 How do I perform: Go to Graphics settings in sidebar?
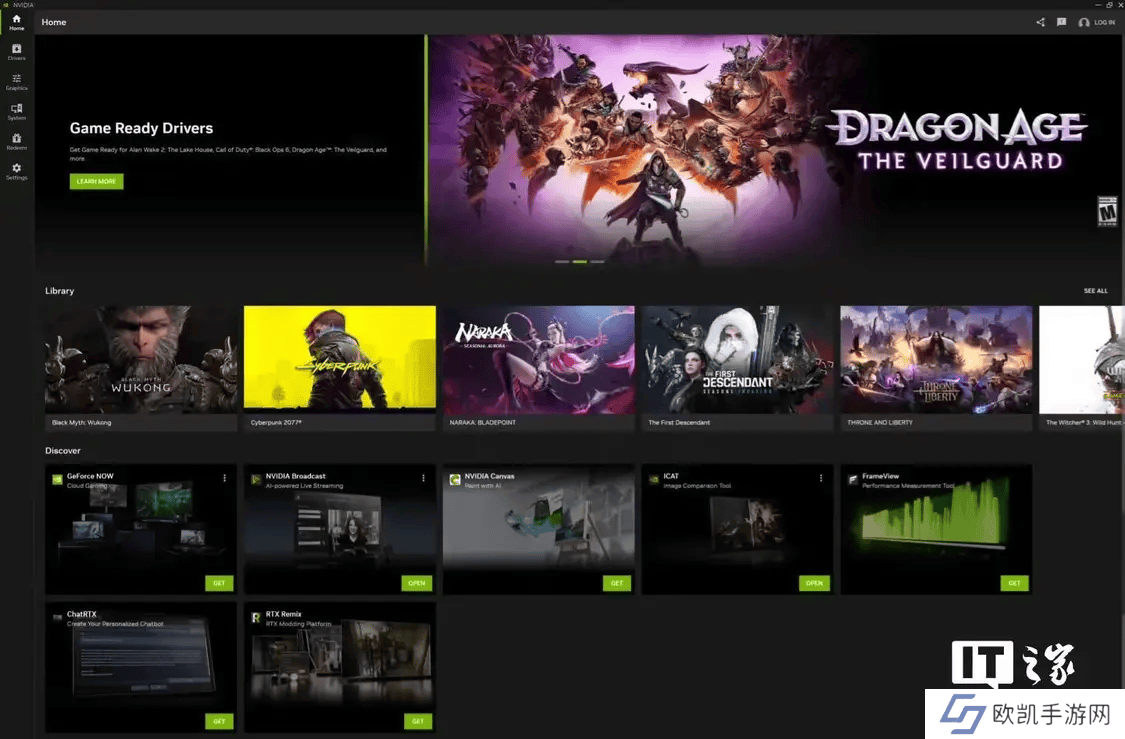[x=16, y=81]
